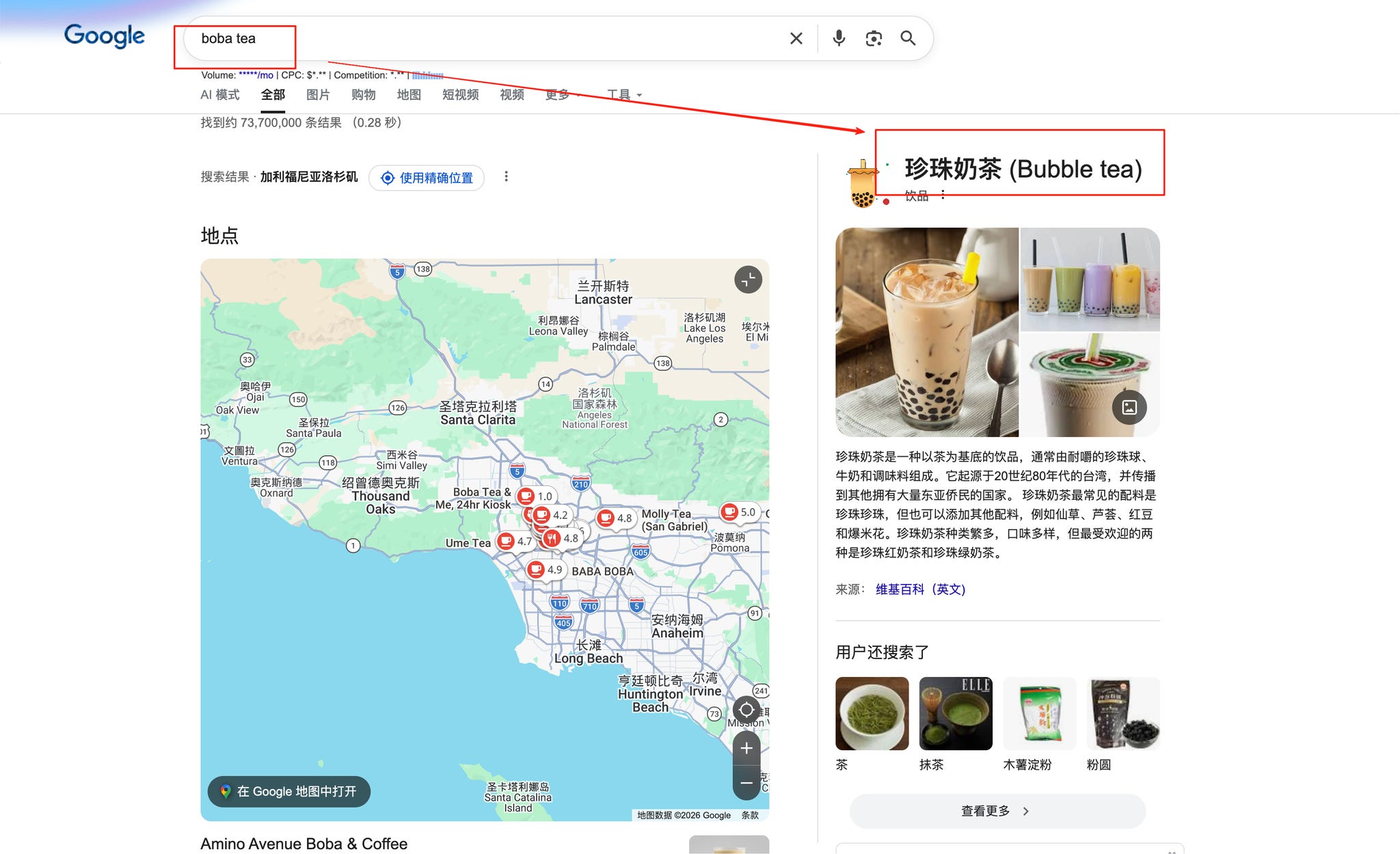Collapse the map with the top-right icon
This screenshot has width=1400, height=854.
748,280
